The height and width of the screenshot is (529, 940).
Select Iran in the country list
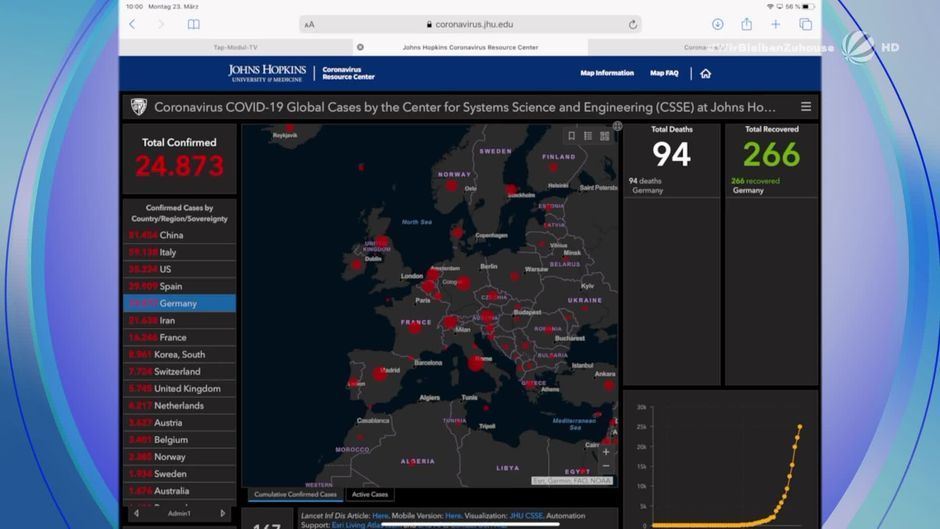click(x=179, y=320)
